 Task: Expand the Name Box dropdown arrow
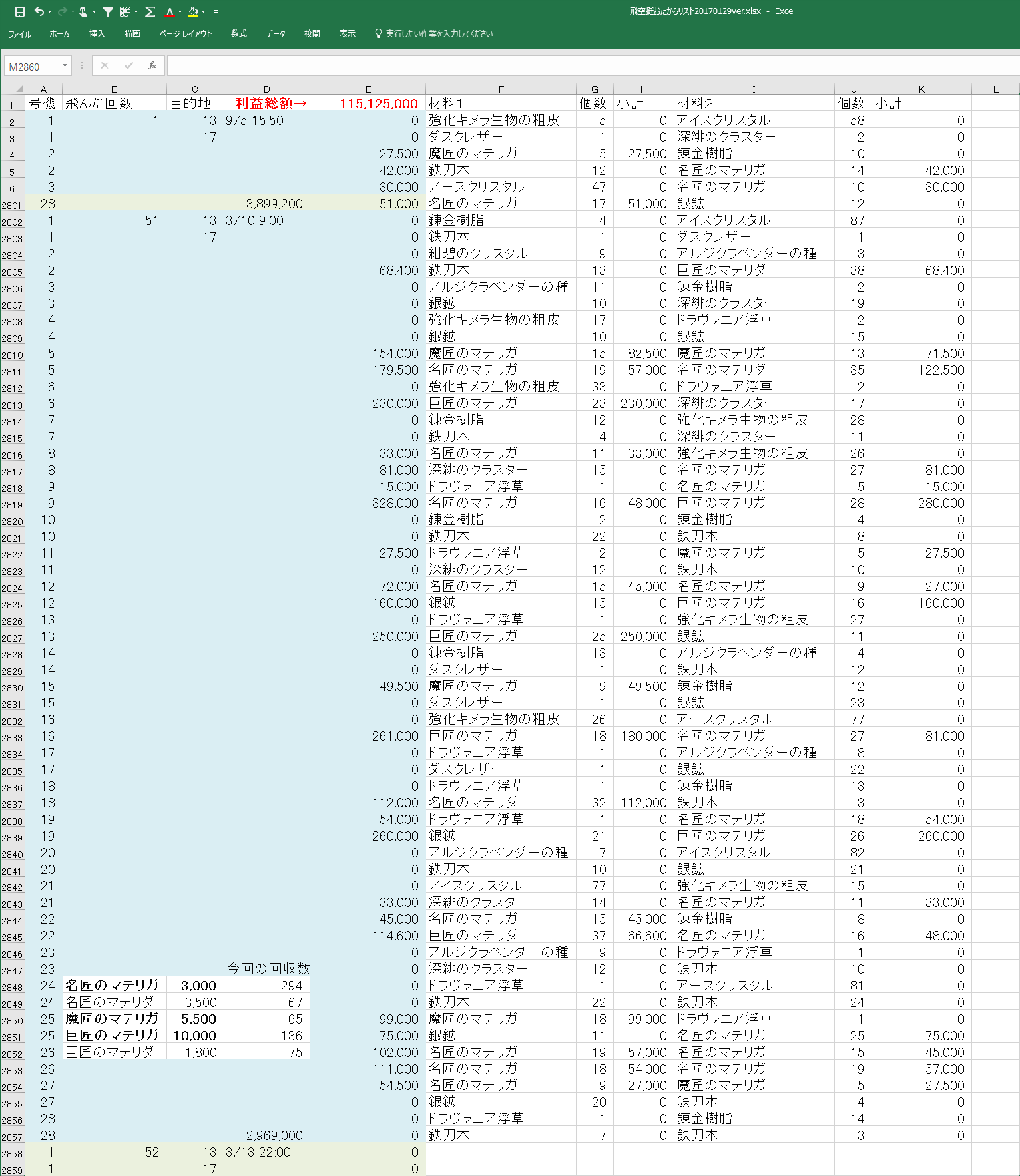pos(65,66)
